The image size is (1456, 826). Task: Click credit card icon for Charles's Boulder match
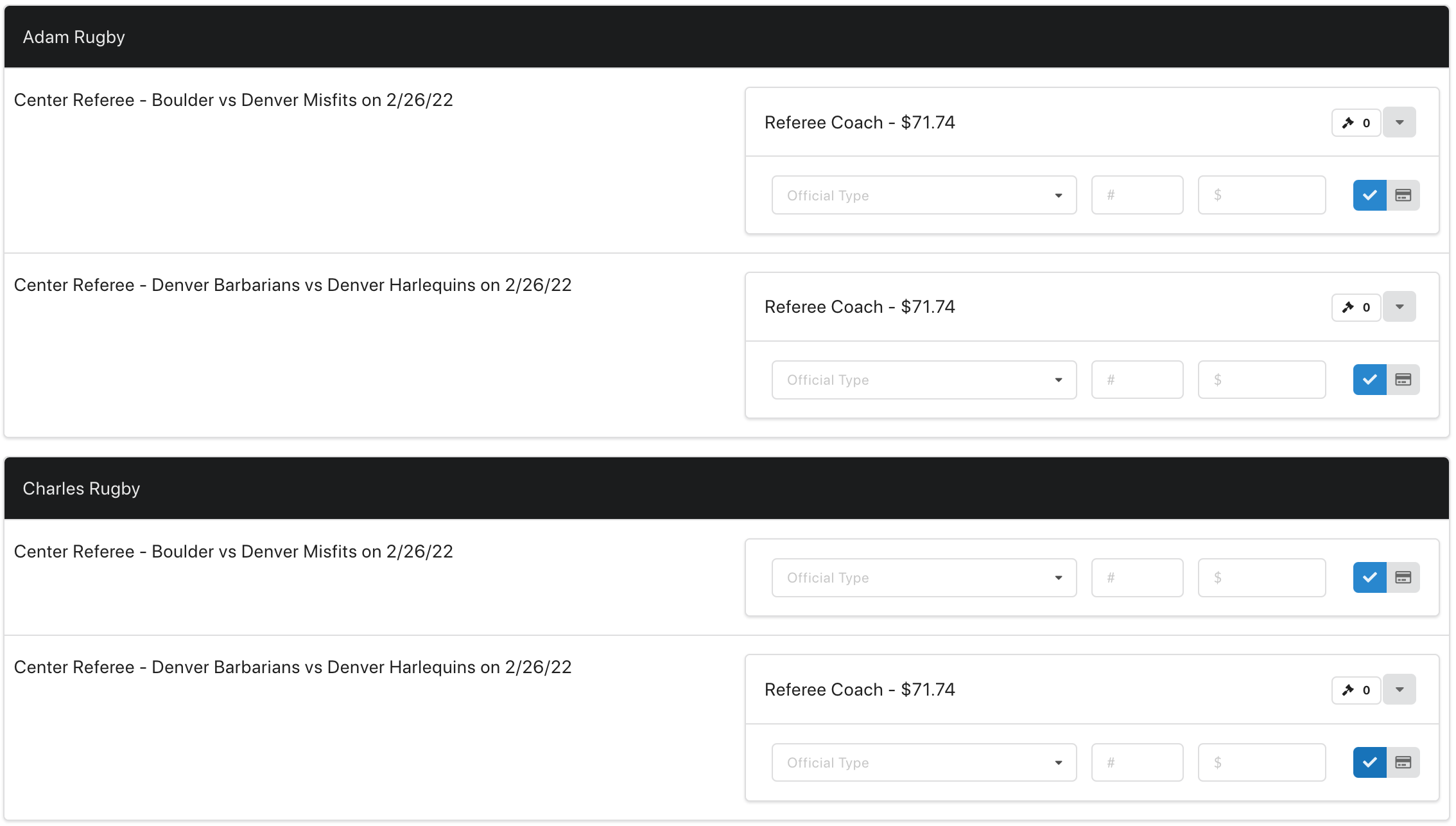pos(1403,577)
